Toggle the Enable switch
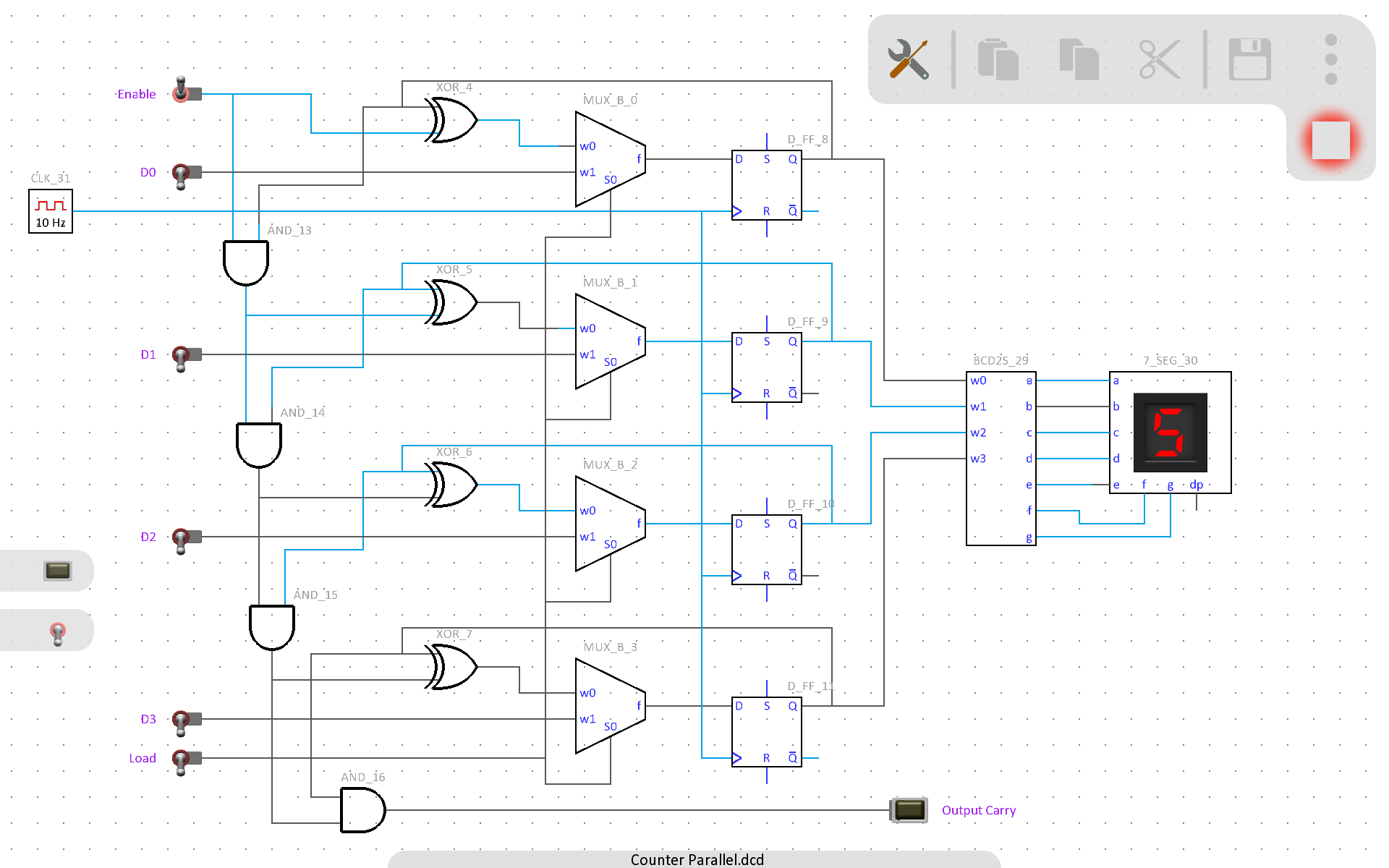Viewport: 1389px width, 868px height. tap(186, 92)
